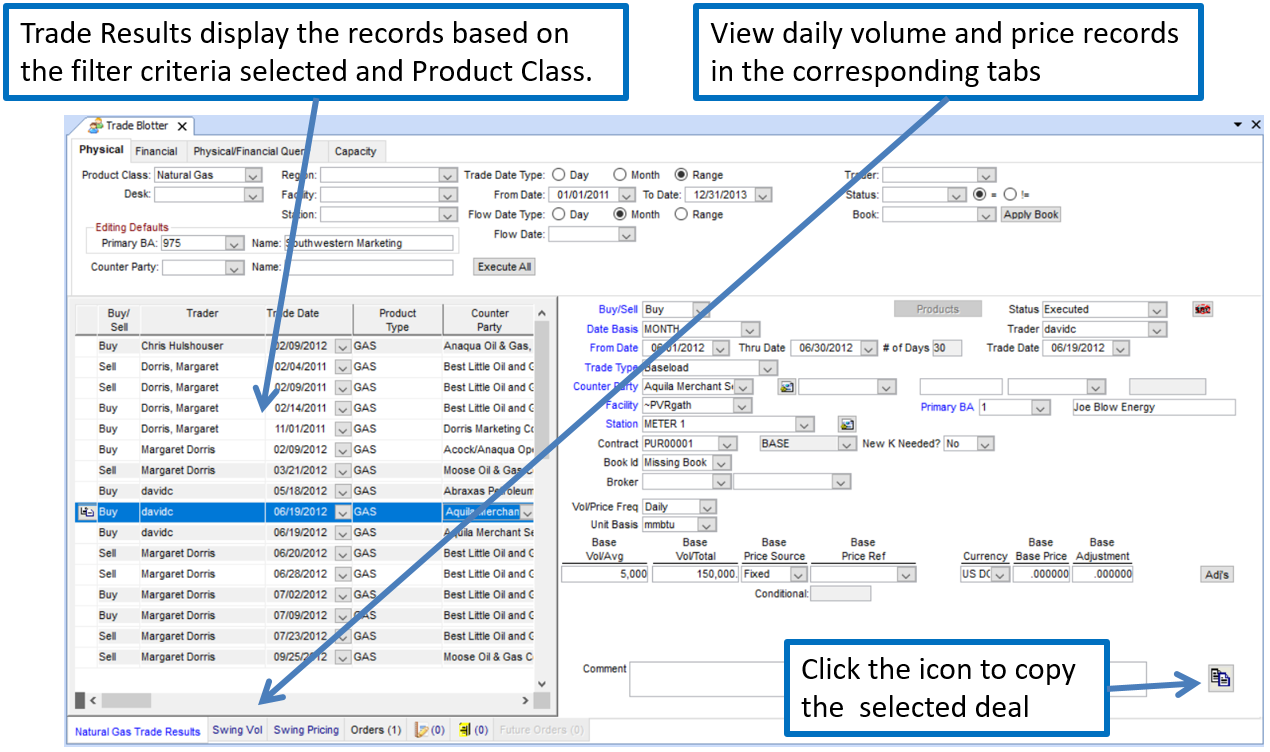Screen dimensions: 1270x752
Task: Click the Trade Blotter tab icon
Action: pyautogui.click(x=95, y=126)
